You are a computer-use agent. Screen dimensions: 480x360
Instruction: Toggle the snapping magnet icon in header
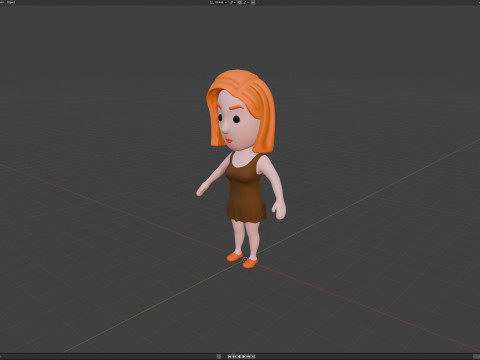239,2
